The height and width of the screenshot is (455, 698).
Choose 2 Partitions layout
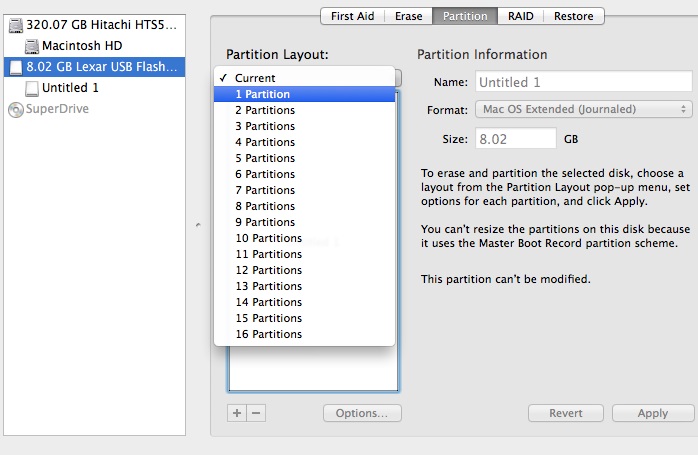[x=304, y=110]
